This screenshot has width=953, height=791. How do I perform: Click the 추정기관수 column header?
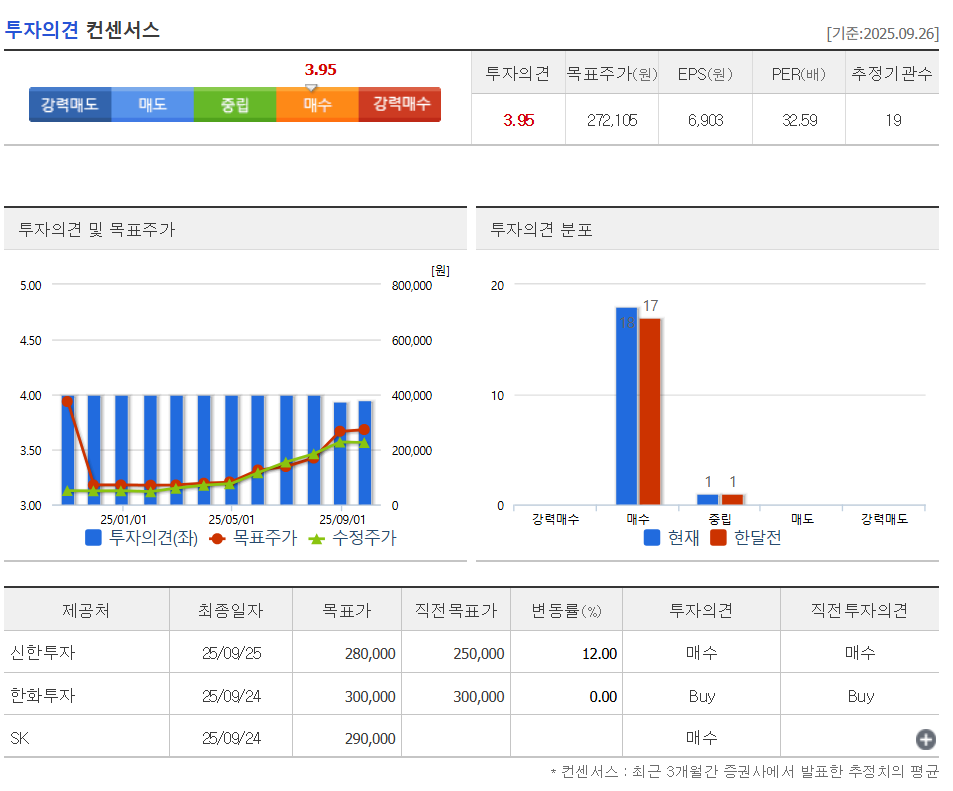point(892,74)
